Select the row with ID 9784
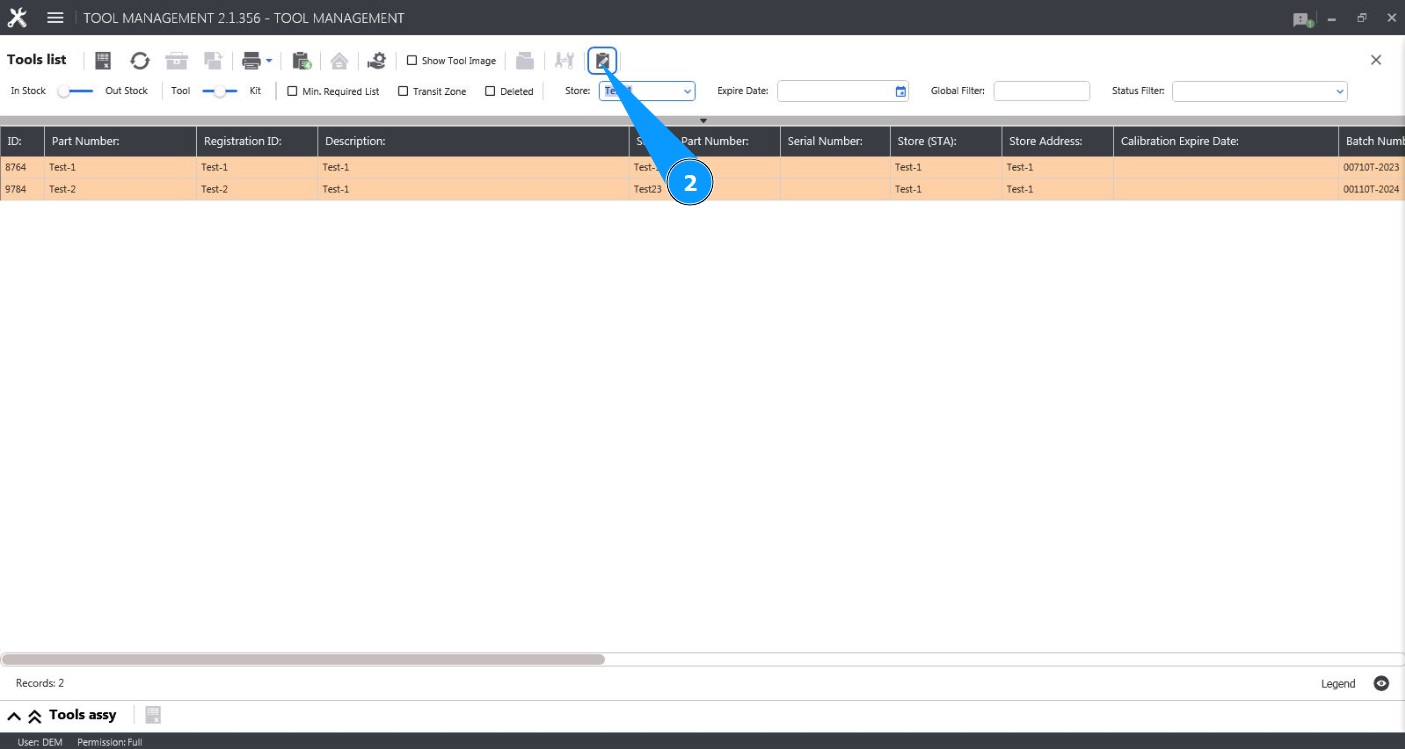 pyautogui.click(x=702, y=189)
